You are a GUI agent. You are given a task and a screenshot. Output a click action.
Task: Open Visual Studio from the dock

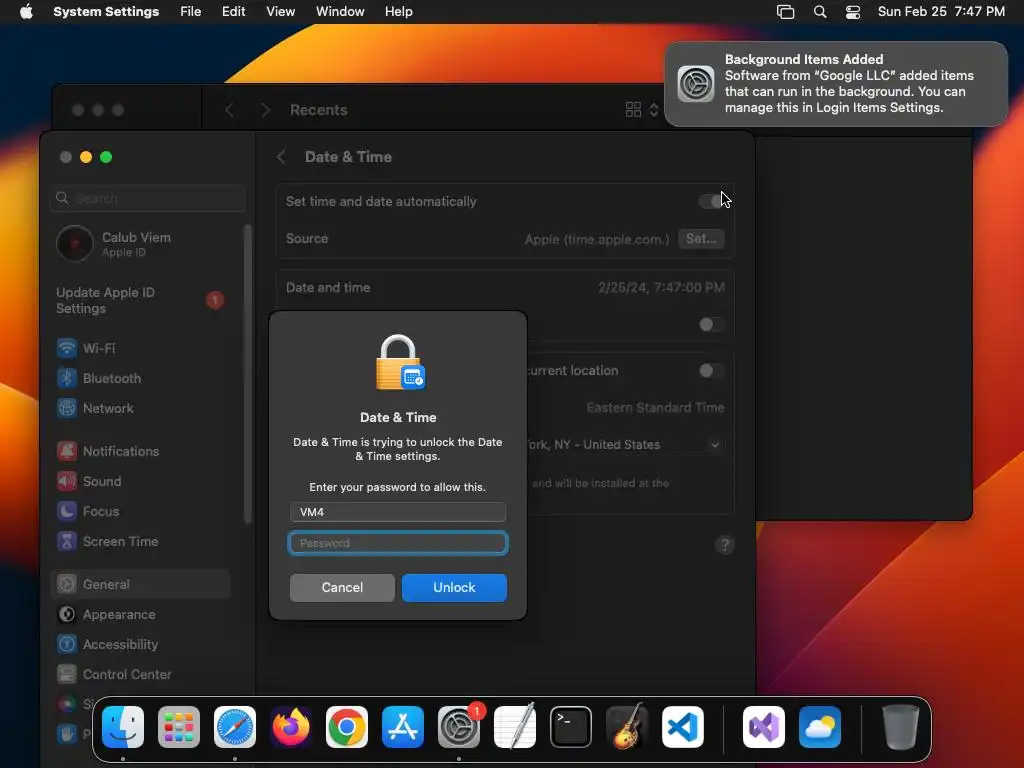(763, 727)
